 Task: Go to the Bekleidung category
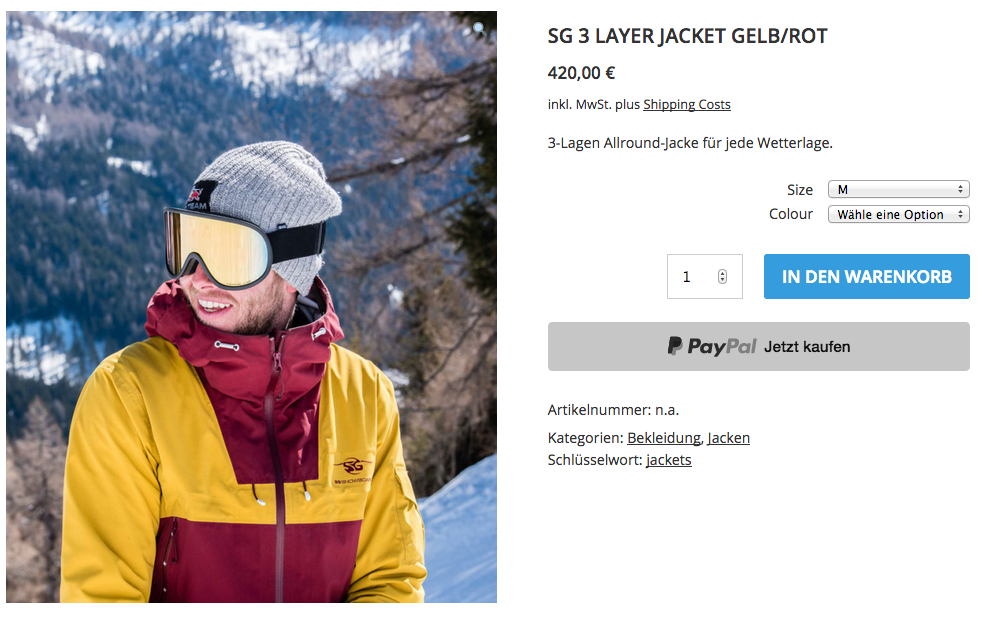pyautogui.click(x=664, y=438)
